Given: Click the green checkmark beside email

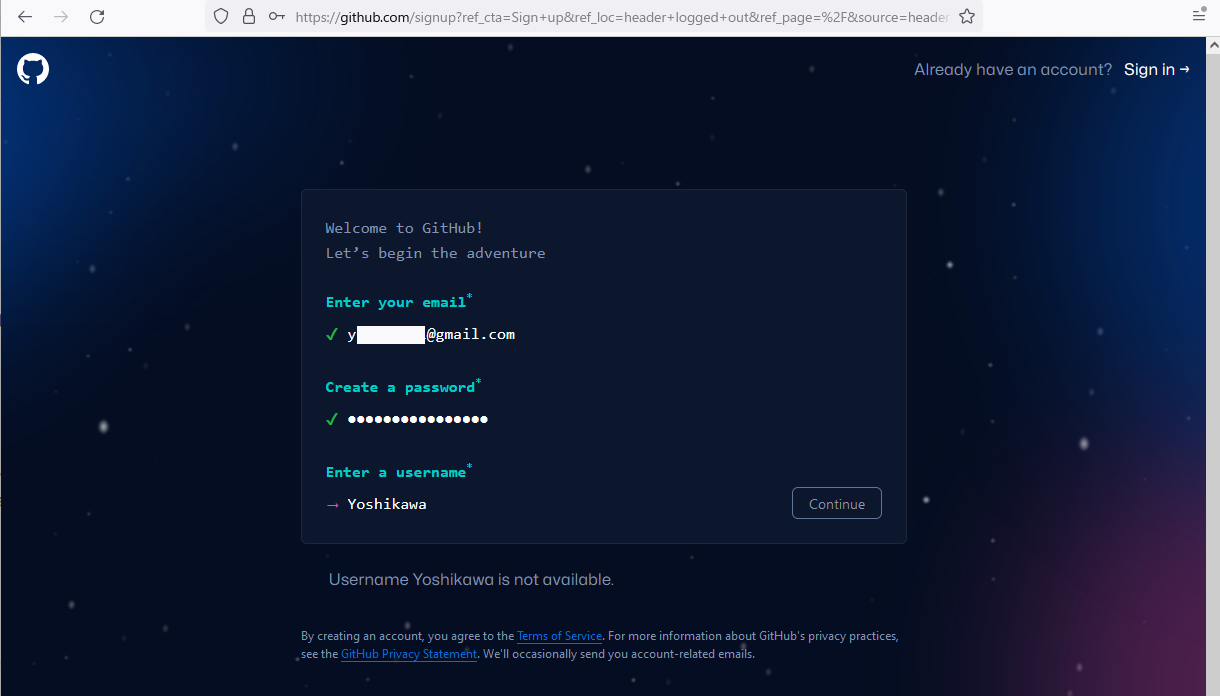Looking at the screenshot, I should tap(332, 335).
